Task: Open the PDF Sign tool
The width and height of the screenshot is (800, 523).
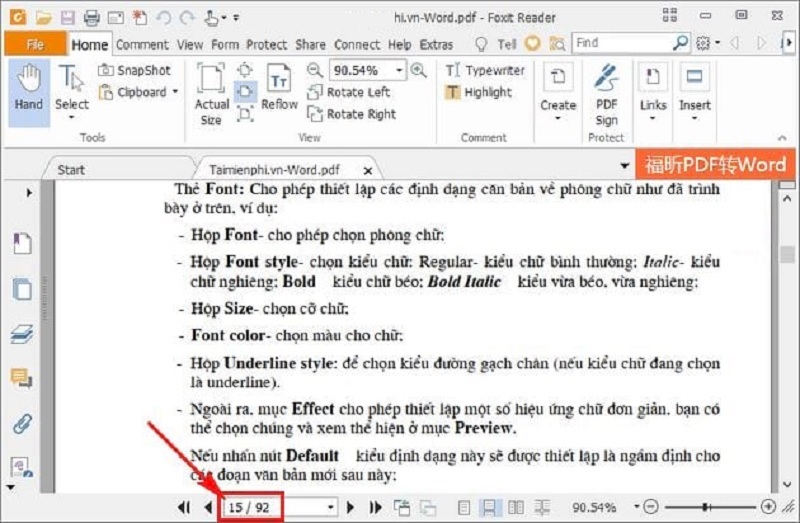Action: (606, 95)
